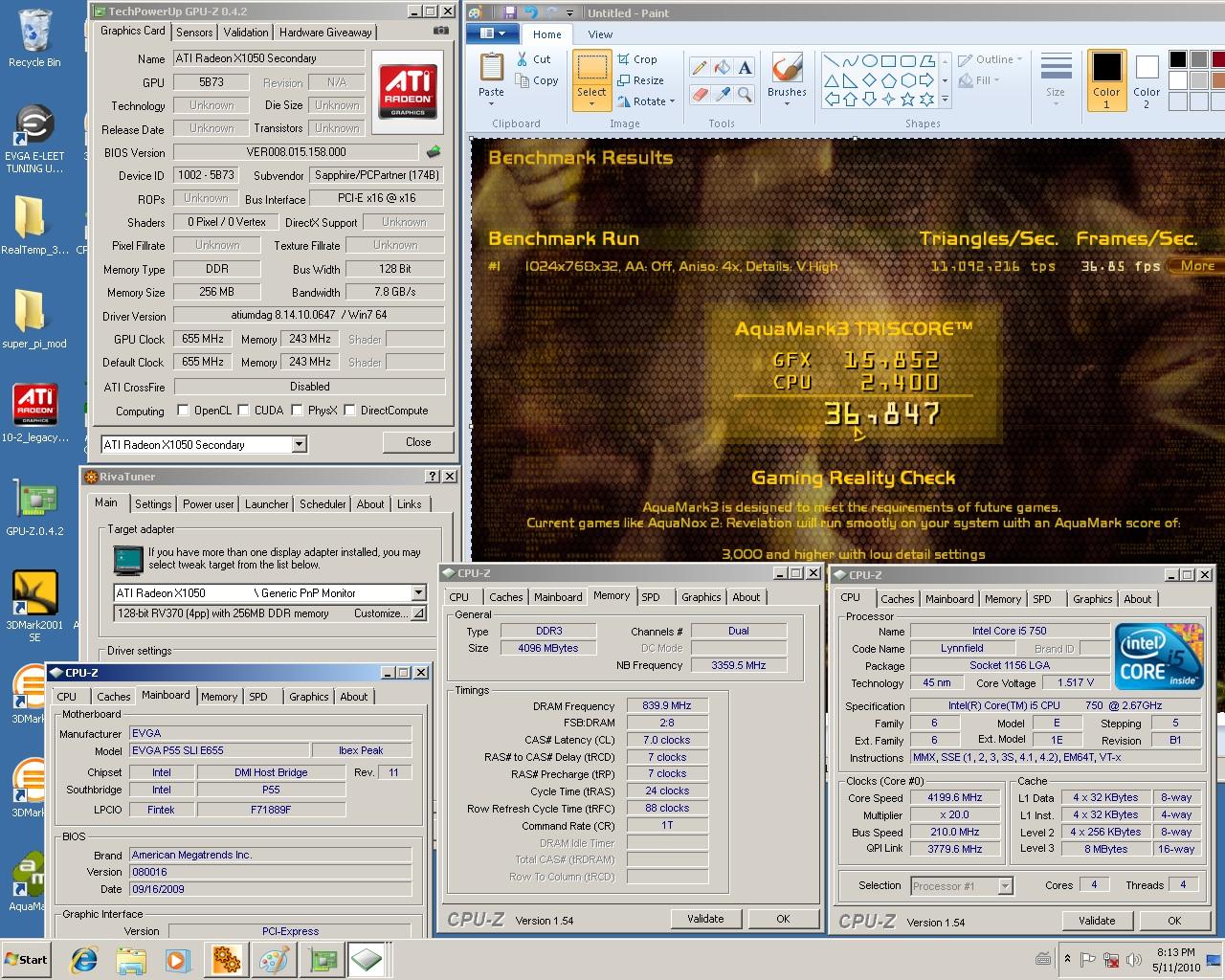Open the Resize command in Paint
1225x980 pixels.
640,80
